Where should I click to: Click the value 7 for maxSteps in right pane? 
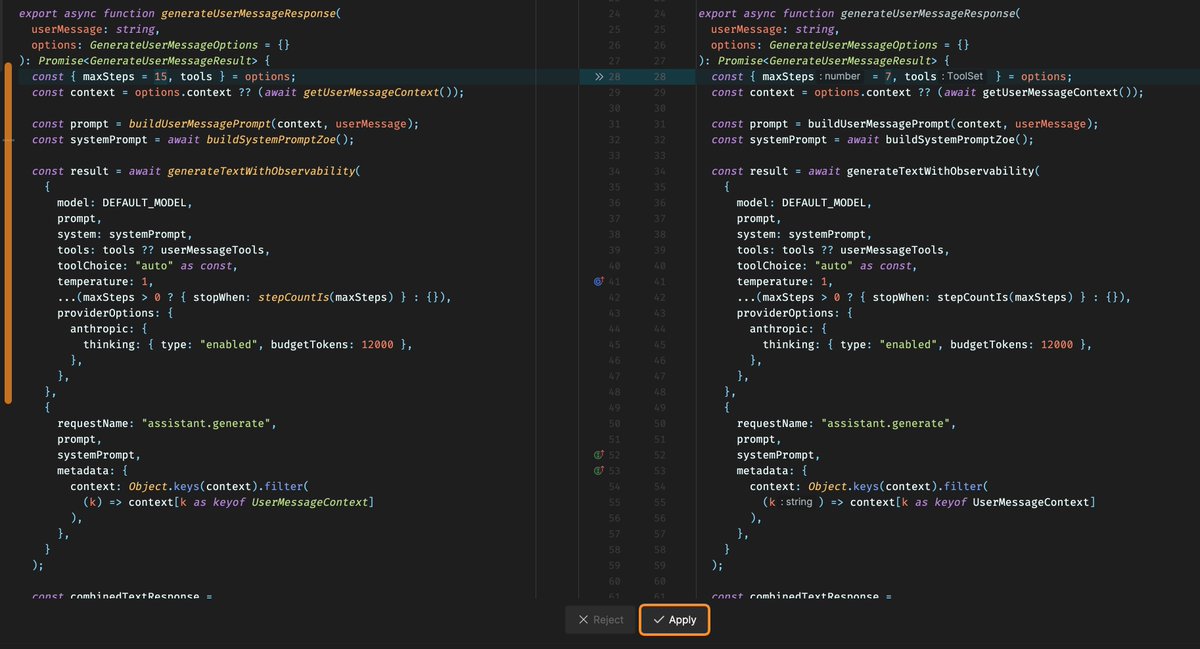887,77
